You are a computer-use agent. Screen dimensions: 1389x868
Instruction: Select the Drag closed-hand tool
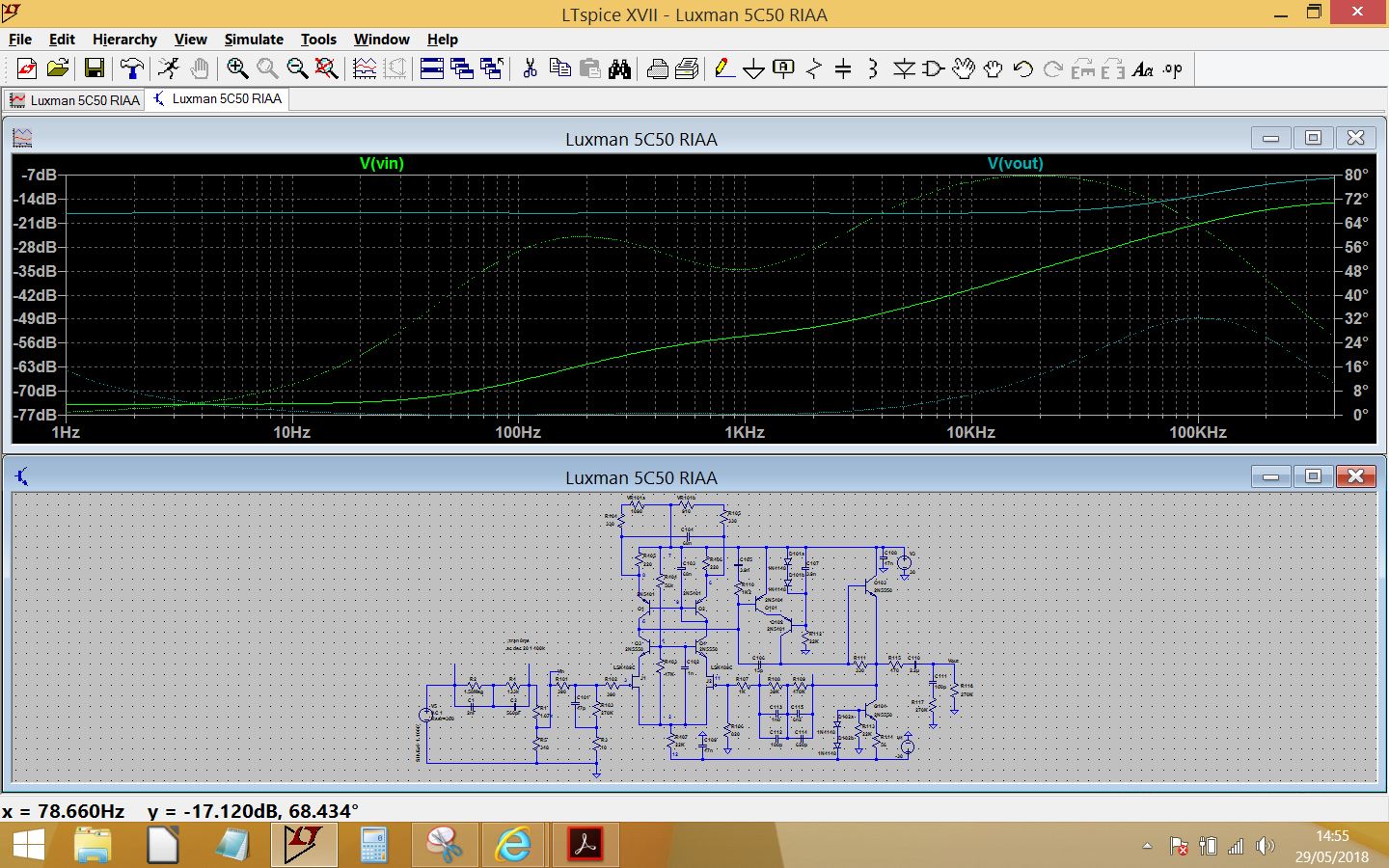[994, 68]
